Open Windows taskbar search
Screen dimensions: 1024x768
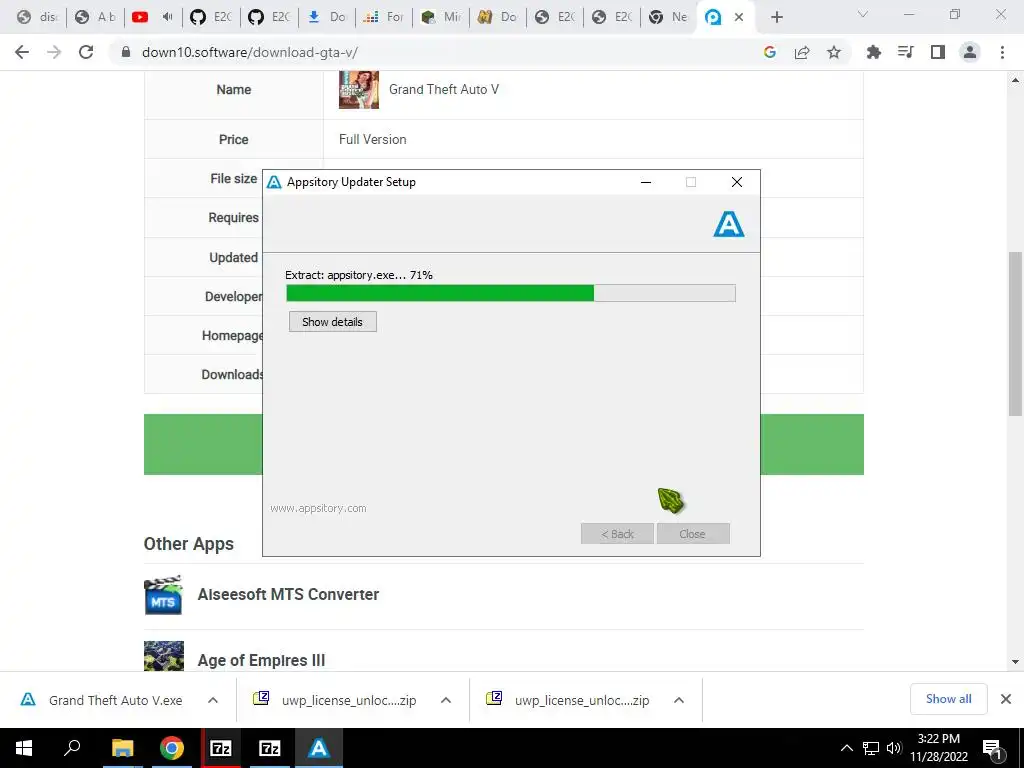click(x=72, y=748)
